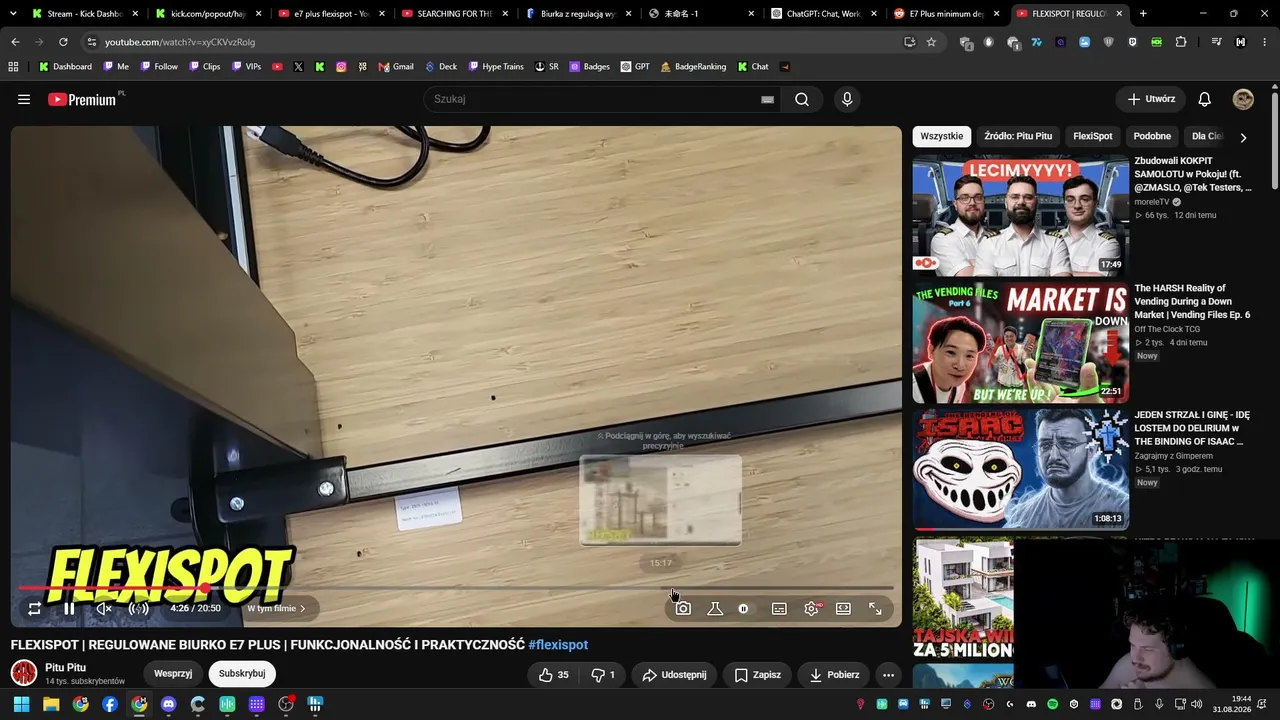The height and width of the screenshot is (720, 1280).
Task: Open YouTube notifications bell
Action: [1205, 99]
